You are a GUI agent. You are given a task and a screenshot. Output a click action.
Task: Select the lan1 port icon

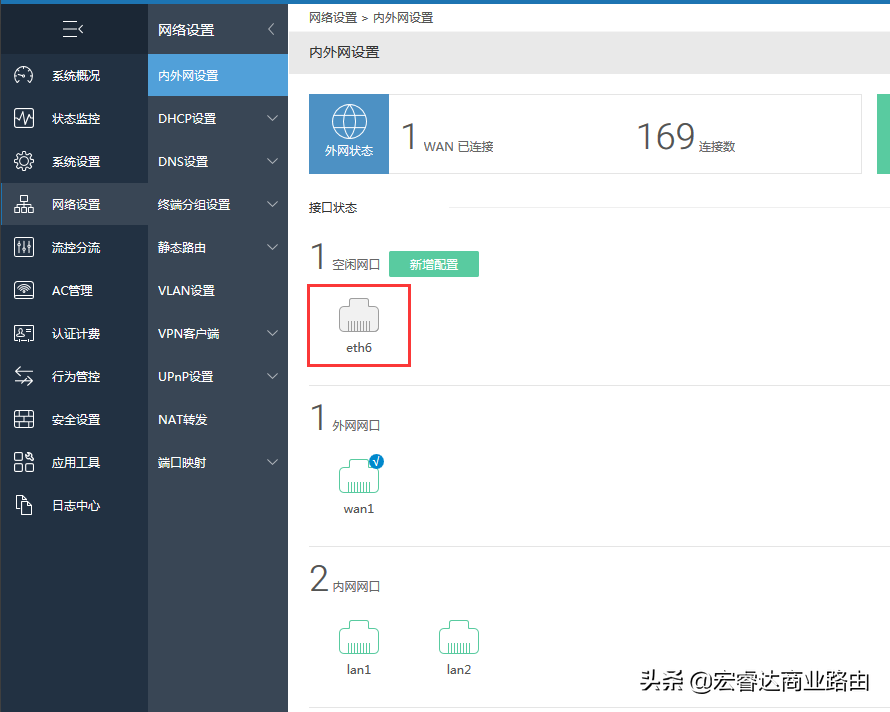click(x=359, y=637)
